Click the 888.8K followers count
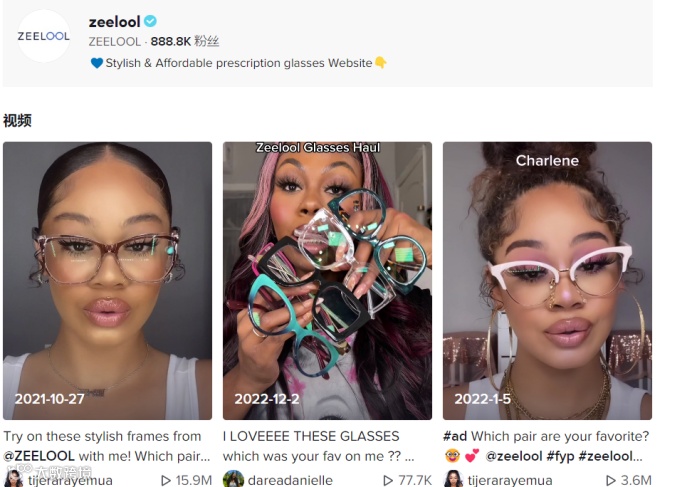 click(171, 42)
